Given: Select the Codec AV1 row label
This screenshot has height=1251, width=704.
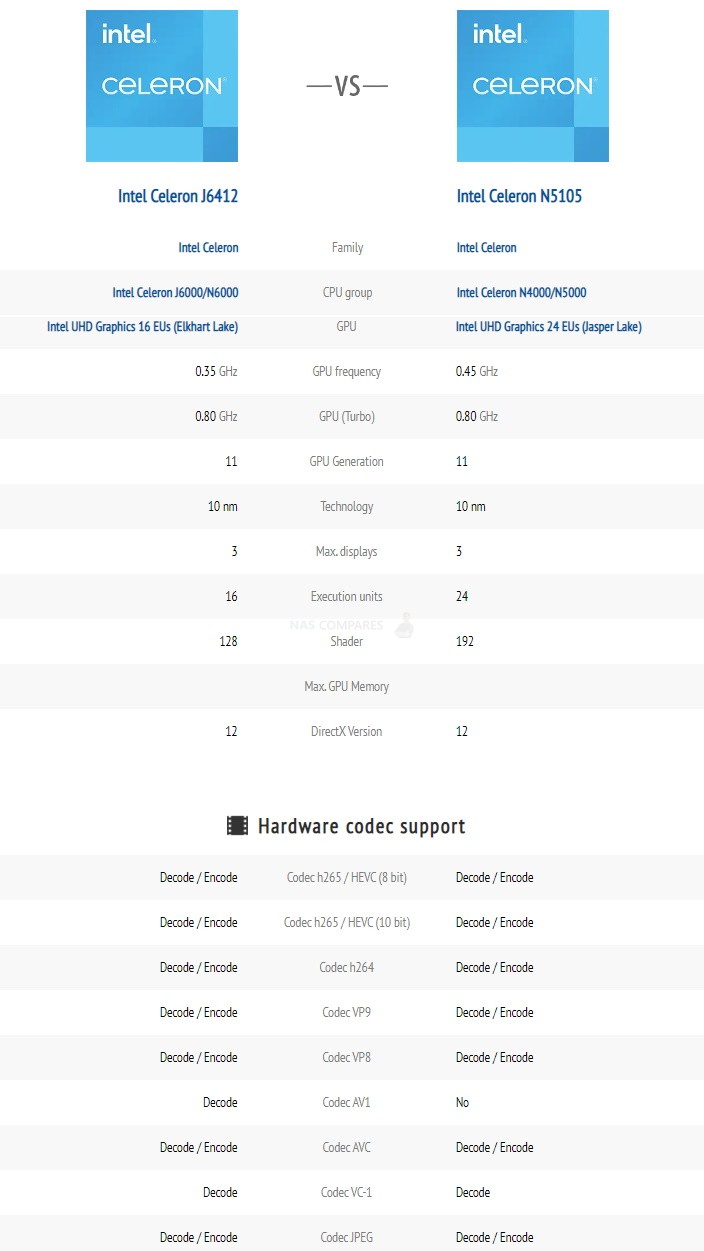Looking at the screenshot, I should (x=347, y=1103).
